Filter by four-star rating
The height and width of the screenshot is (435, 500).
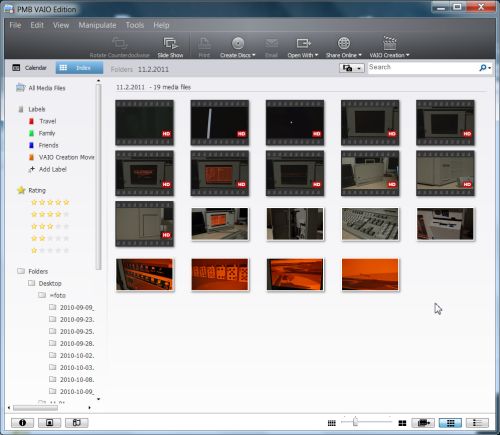click(x=50, y=214)
